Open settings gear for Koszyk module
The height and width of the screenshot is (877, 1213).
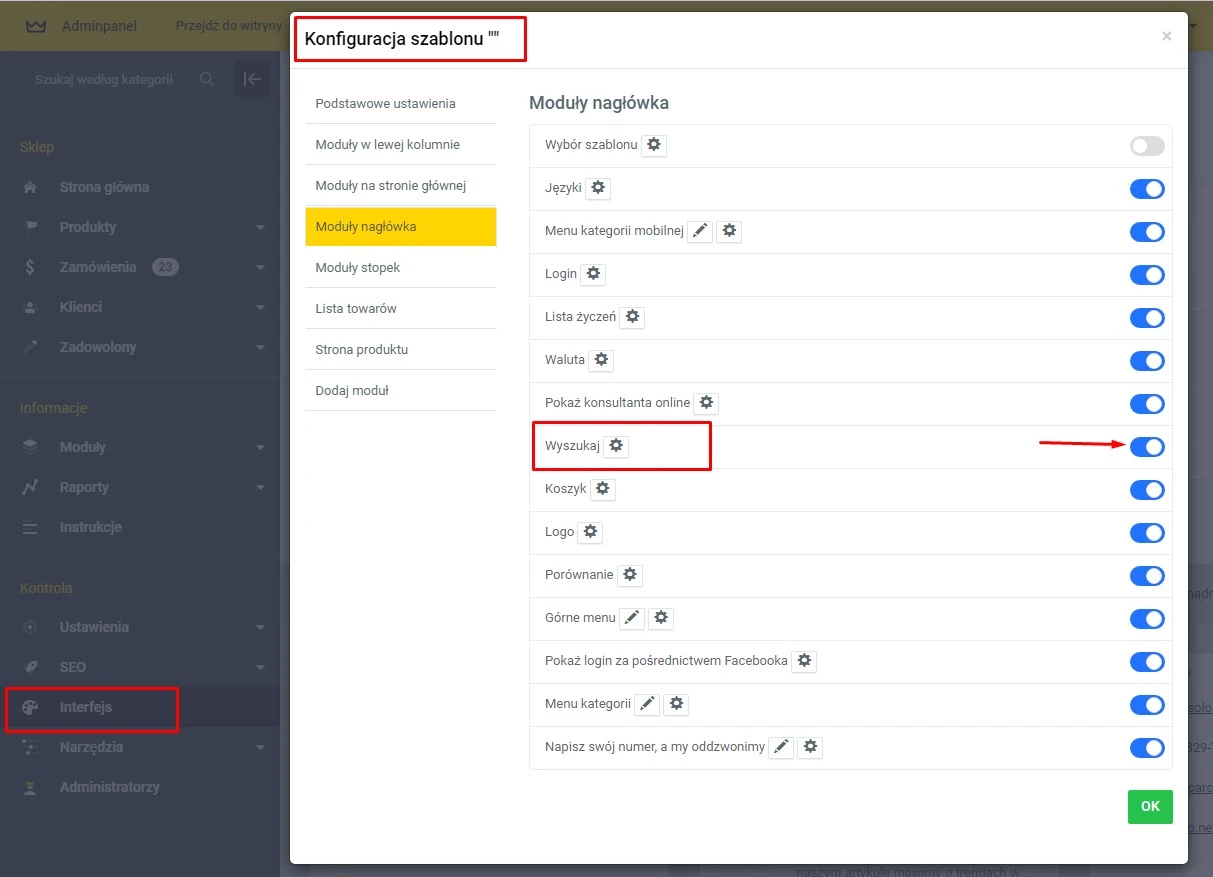tap(603, 489)
